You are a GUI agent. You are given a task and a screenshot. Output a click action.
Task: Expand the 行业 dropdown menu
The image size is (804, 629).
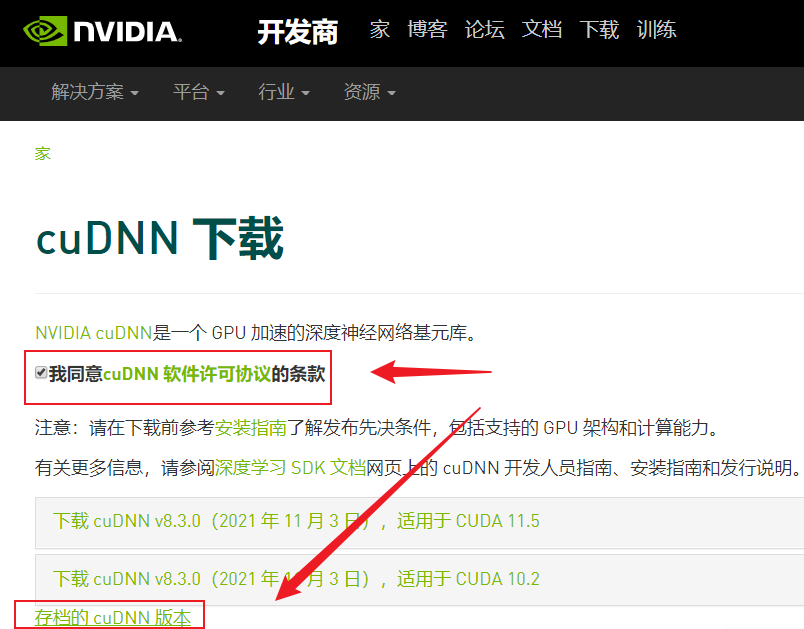click(284, 92)
